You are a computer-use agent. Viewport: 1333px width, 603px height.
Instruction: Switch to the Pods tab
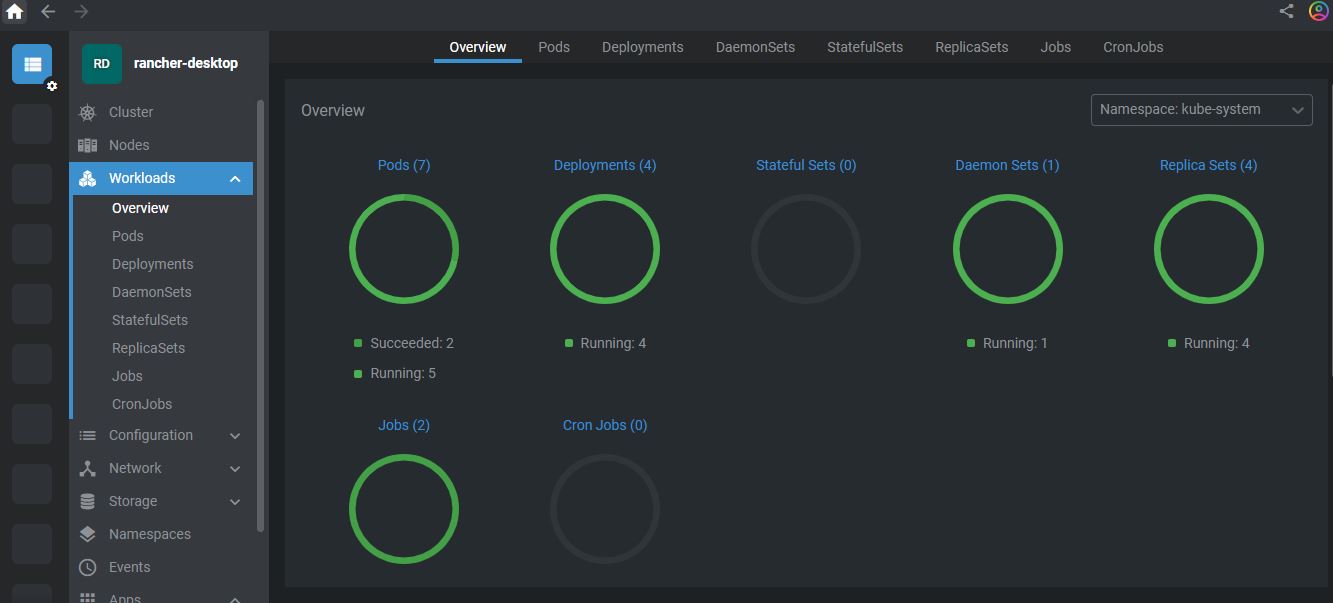point(554,46)
